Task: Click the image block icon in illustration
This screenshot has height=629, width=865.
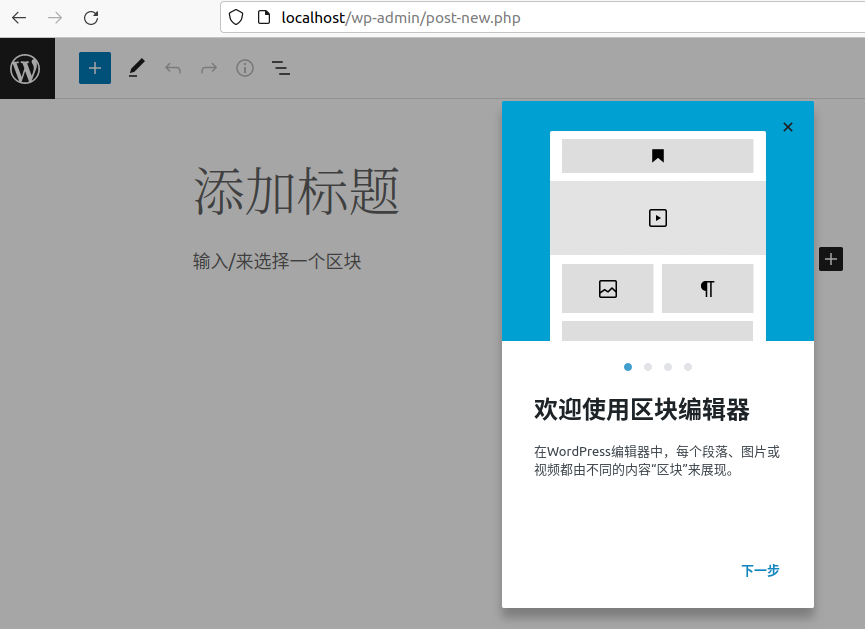Action: coord(608,289)
